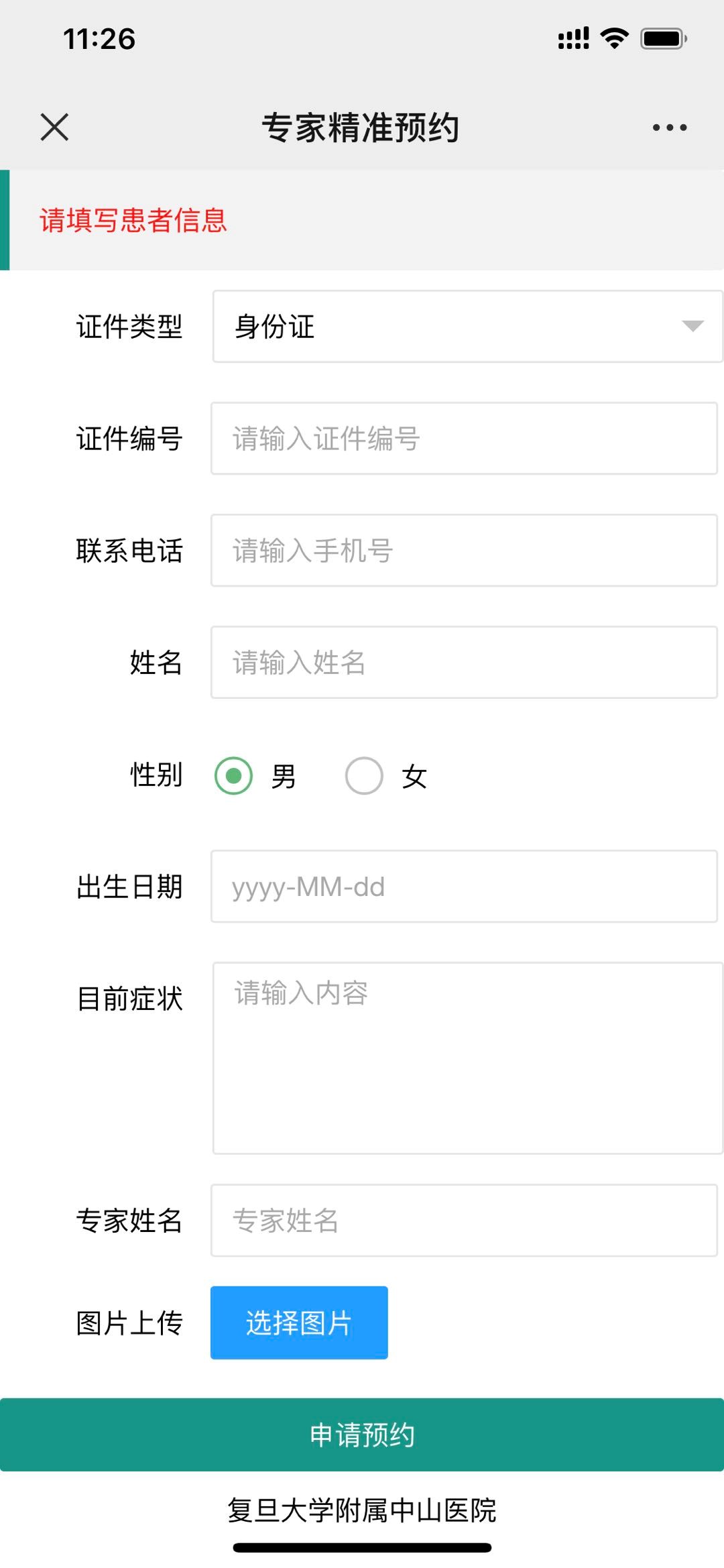724x1568 pixels.
Task: Click the Wi-Fi status icon
Action: point(612,40)
